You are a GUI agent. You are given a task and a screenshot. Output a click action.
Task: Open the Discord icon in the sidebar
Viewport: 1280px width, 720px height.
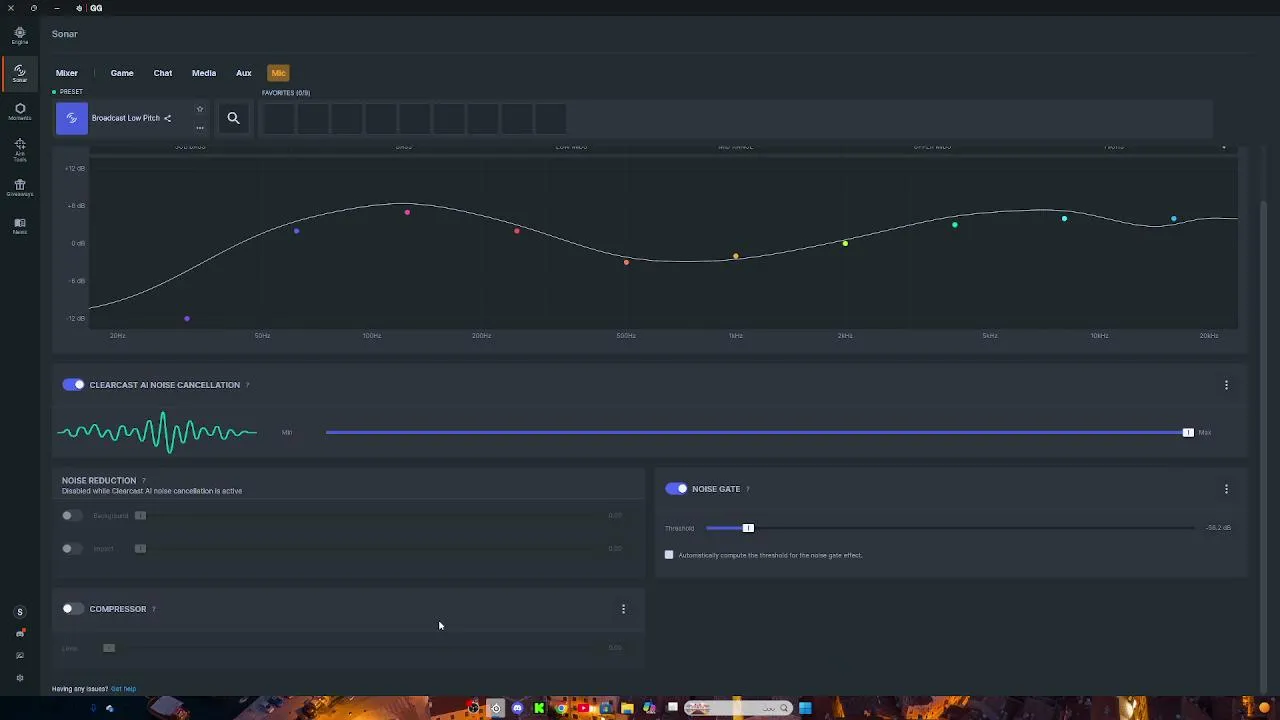pyautogui.click(x=19, y=634)
